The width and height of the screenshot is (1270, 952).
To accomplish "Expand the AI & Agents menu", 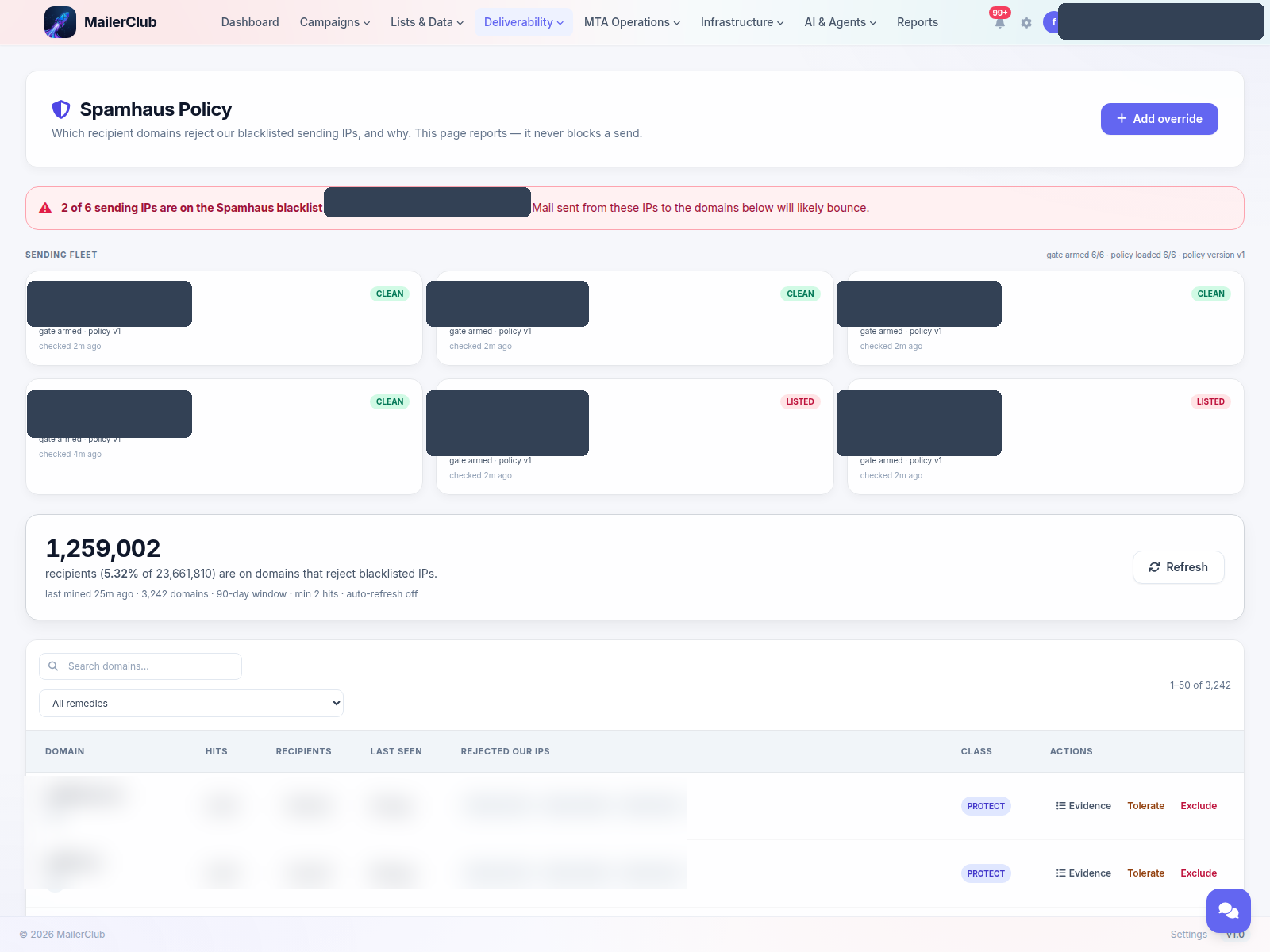I will click(841, 22).
